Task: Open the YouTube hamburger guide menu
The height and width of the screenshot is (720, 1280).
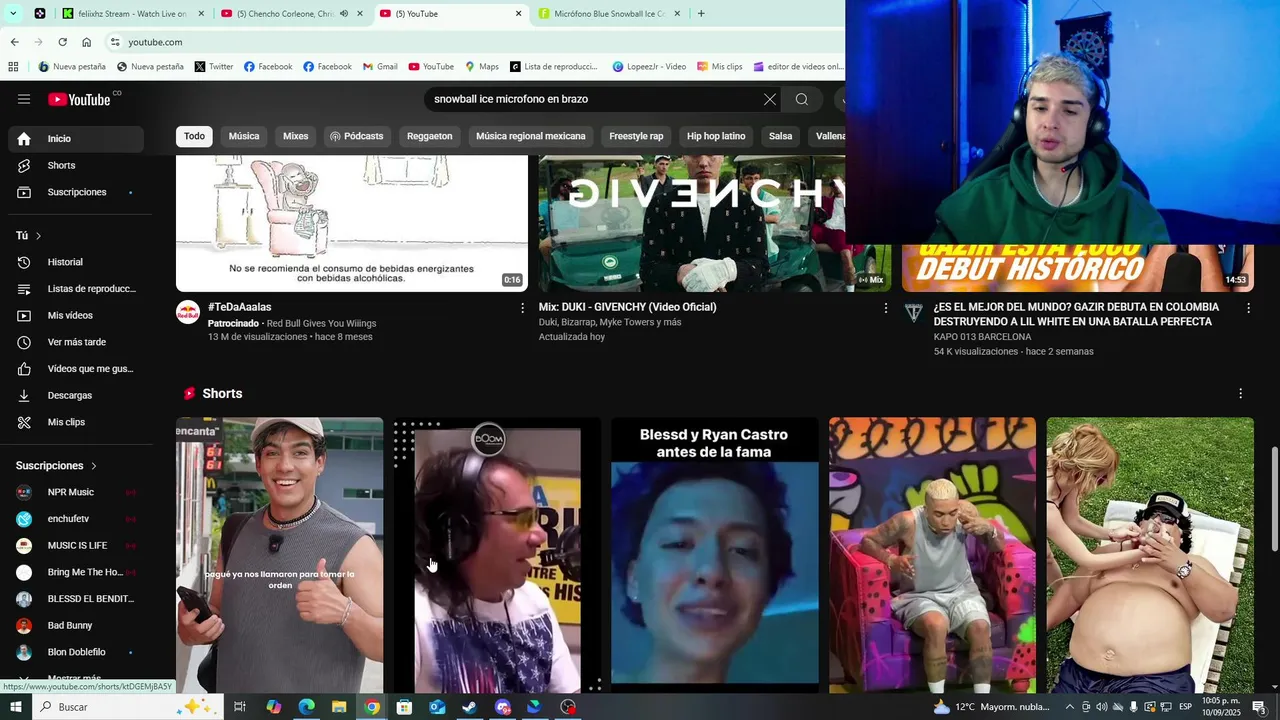Action: (x=24, y=99)
